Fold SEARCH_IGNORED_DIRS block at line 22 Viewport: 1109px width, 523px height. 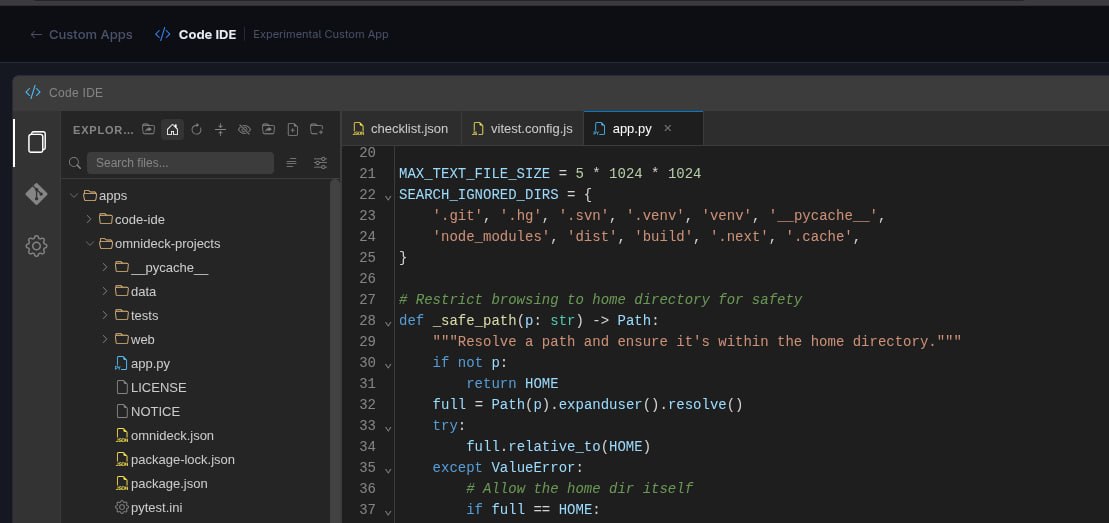point(388,197)
